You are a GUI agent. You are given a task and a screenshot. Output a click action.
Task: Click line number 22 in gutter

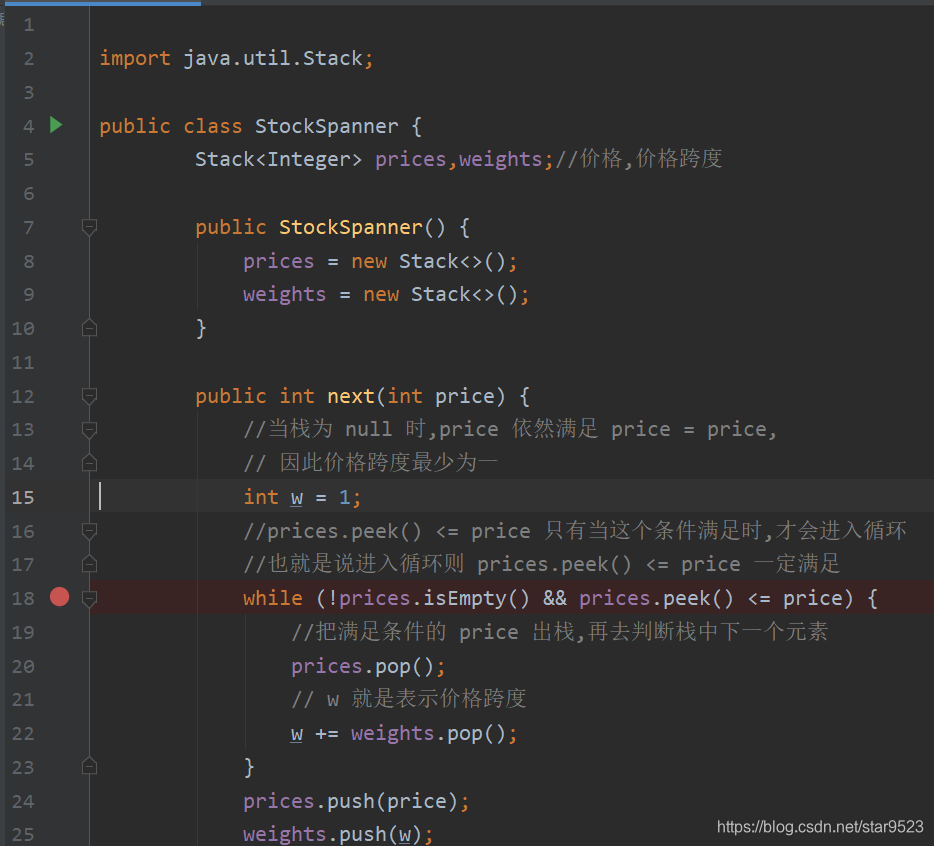tap(23, 733)
